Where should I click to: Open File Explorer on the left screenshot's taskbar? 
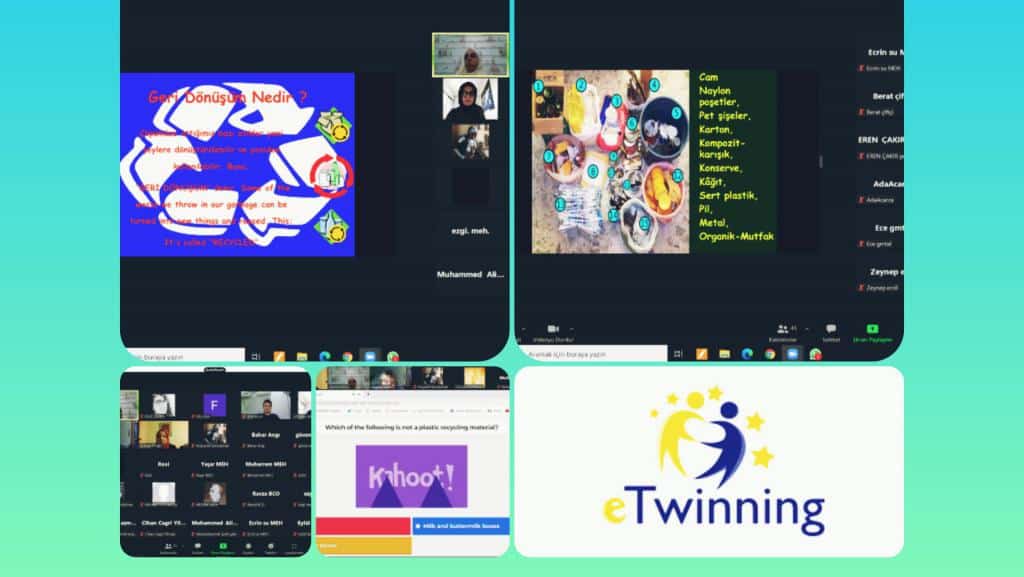click(x=302, y=356)
